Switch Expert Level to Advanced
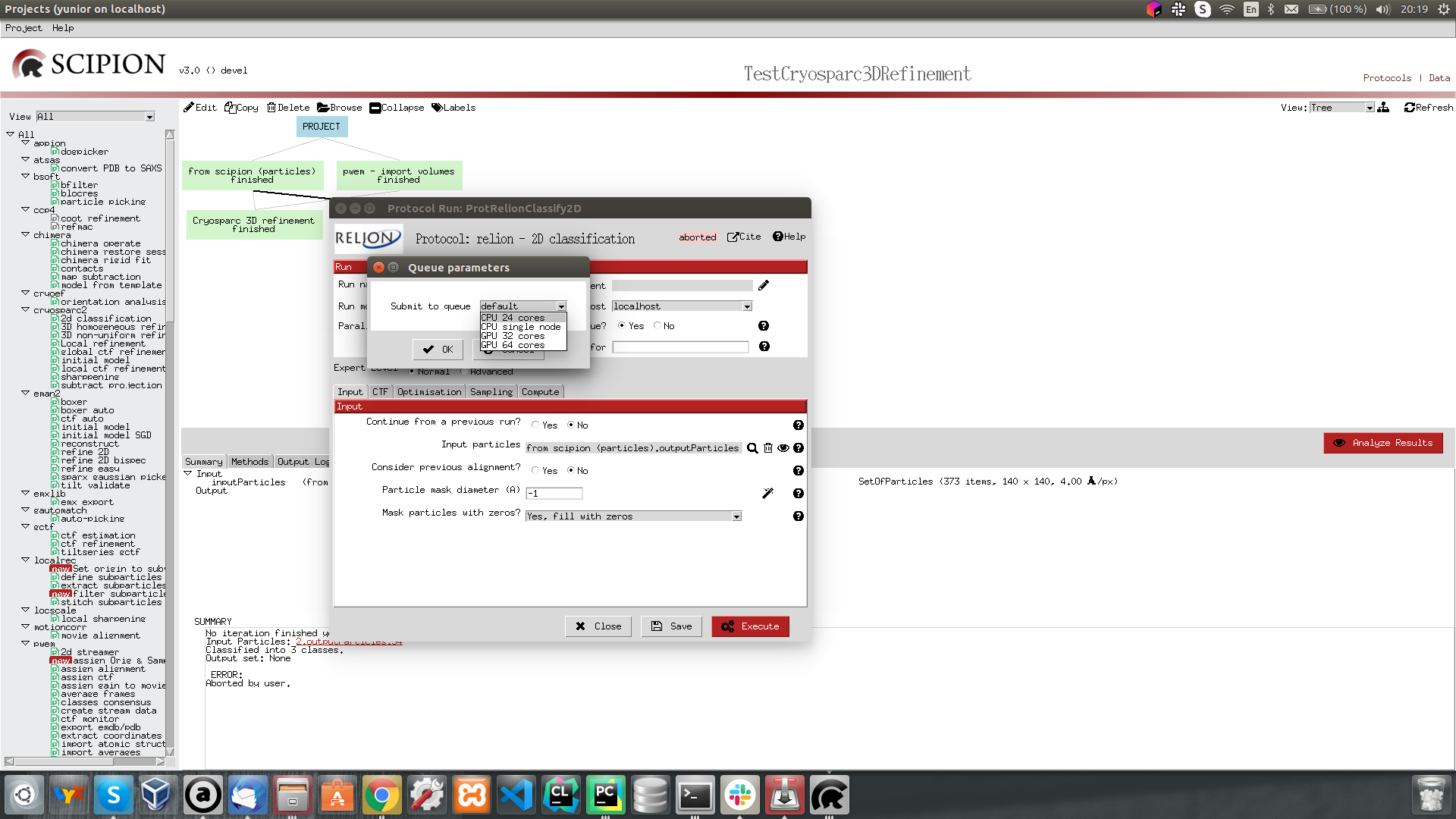Screen dimensions: 1456x819 [463, 372]
